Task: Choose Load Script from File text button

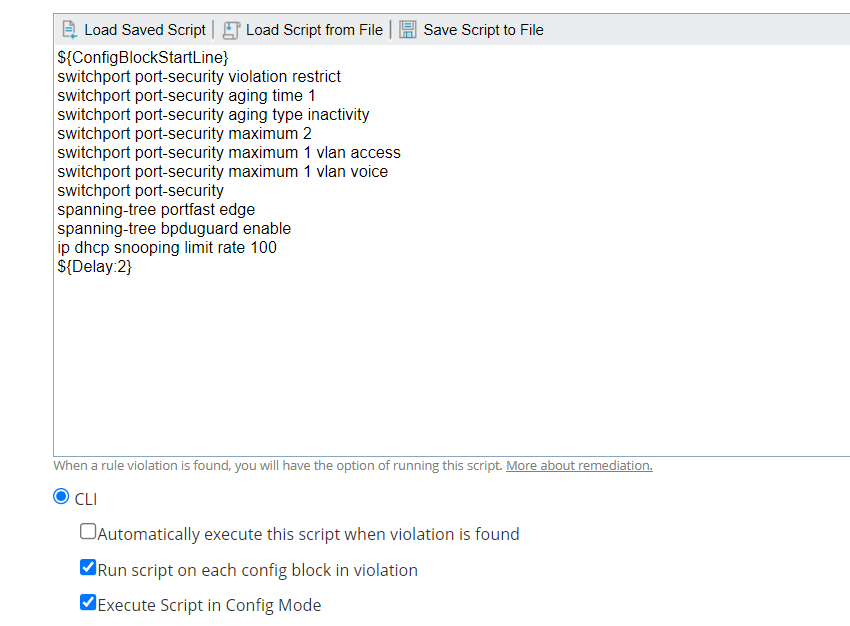Action: pos(314,30)
